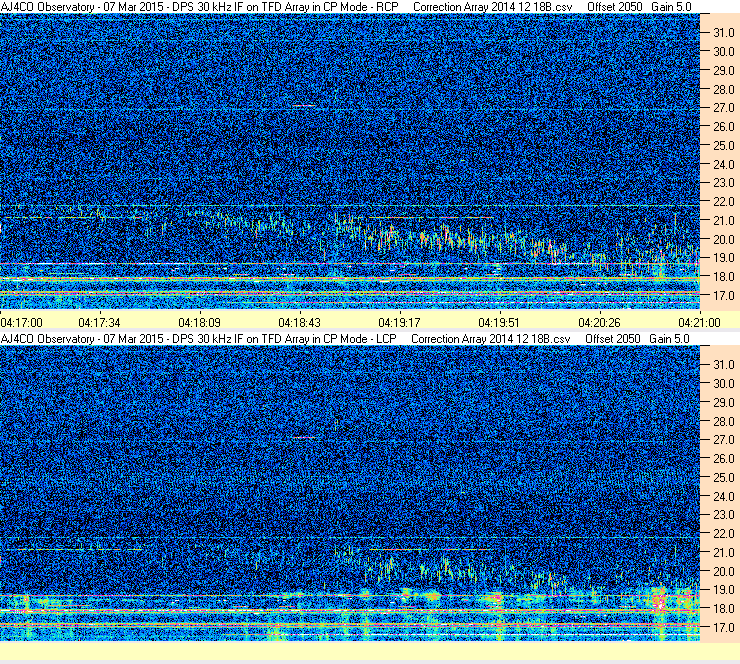This screenshot has width=740, height=664.
Task: Click the 26.0 frequency label on LCP axis
Action: tap(723, 459)
